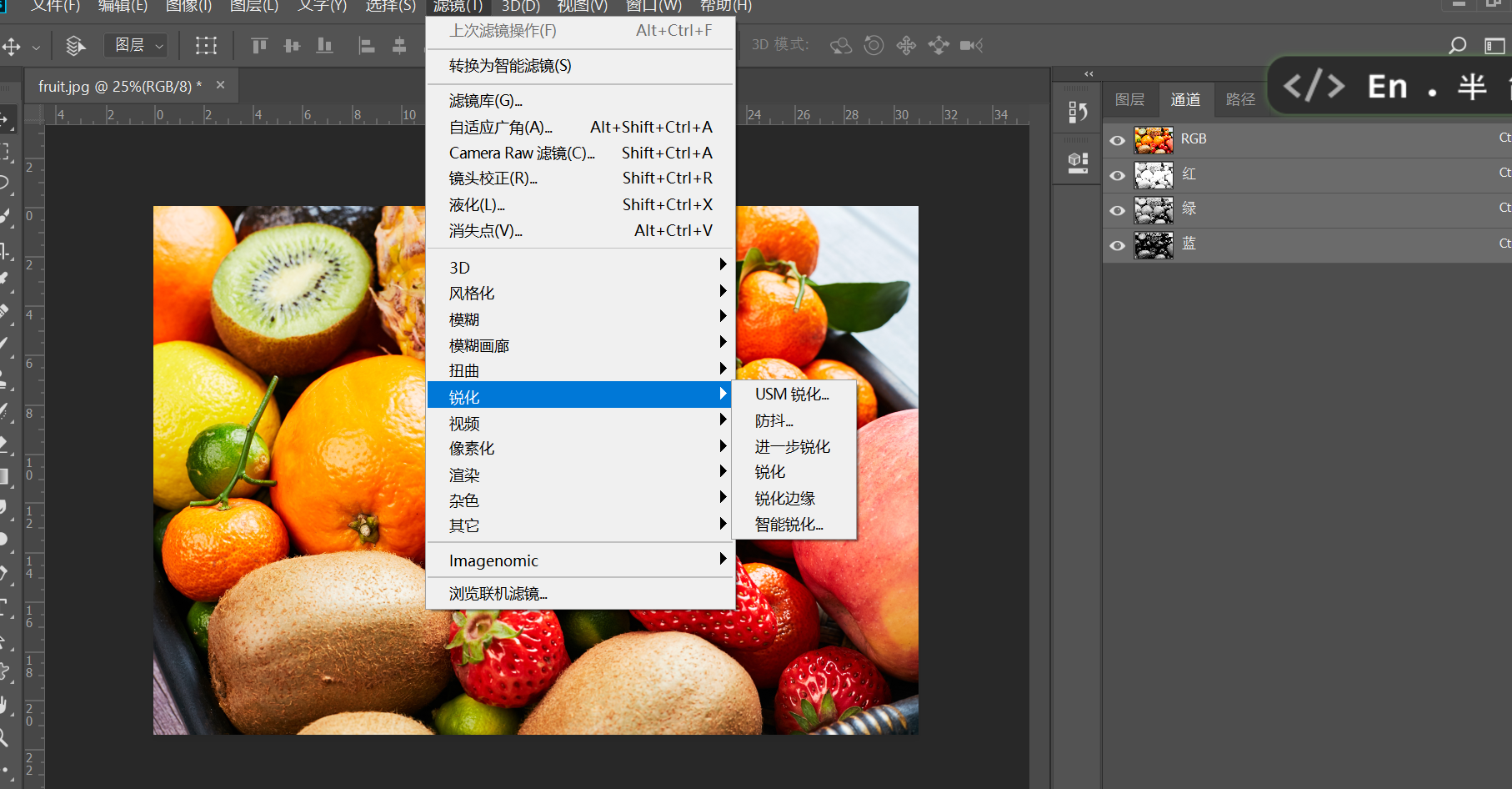The width and height of the screenshot is (1512, 789).
Task: Open the workspace switcher icon
Action: pos(1494,45)
